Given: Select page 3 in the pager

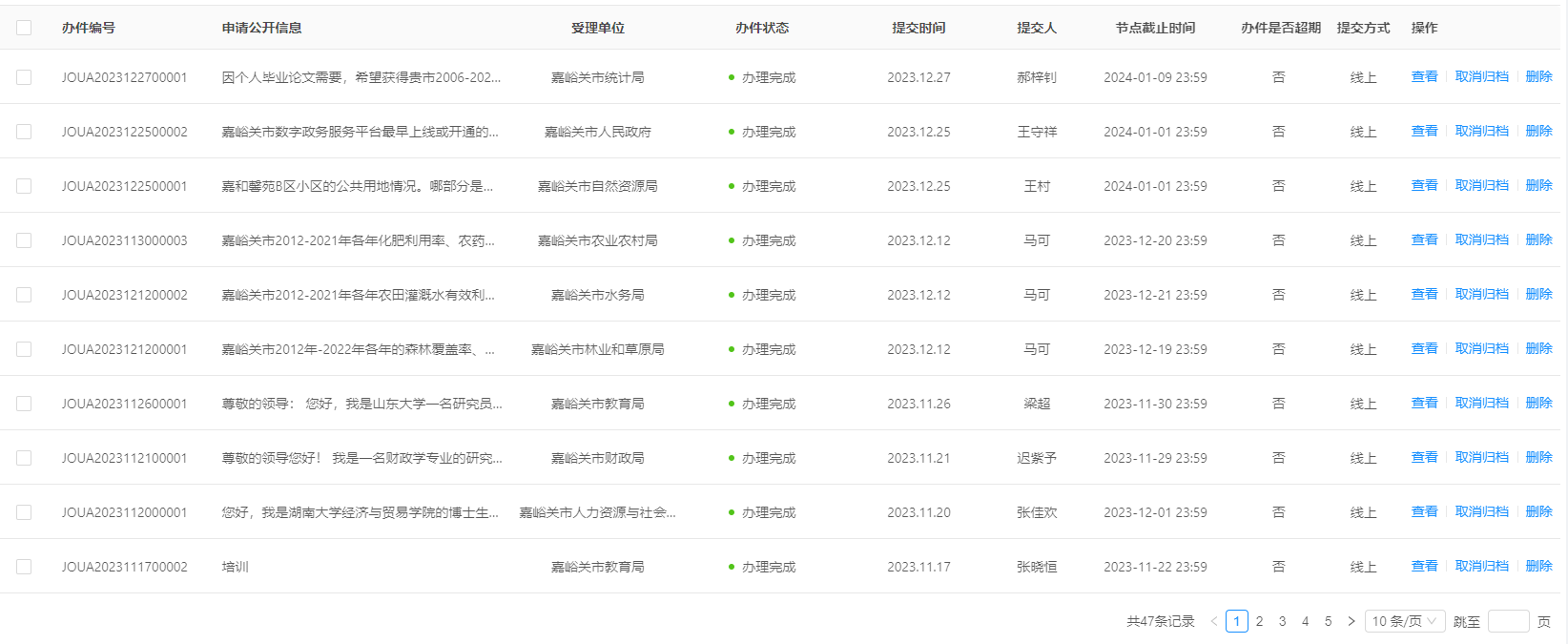Looking at the screenshot, I should 1282,621.
